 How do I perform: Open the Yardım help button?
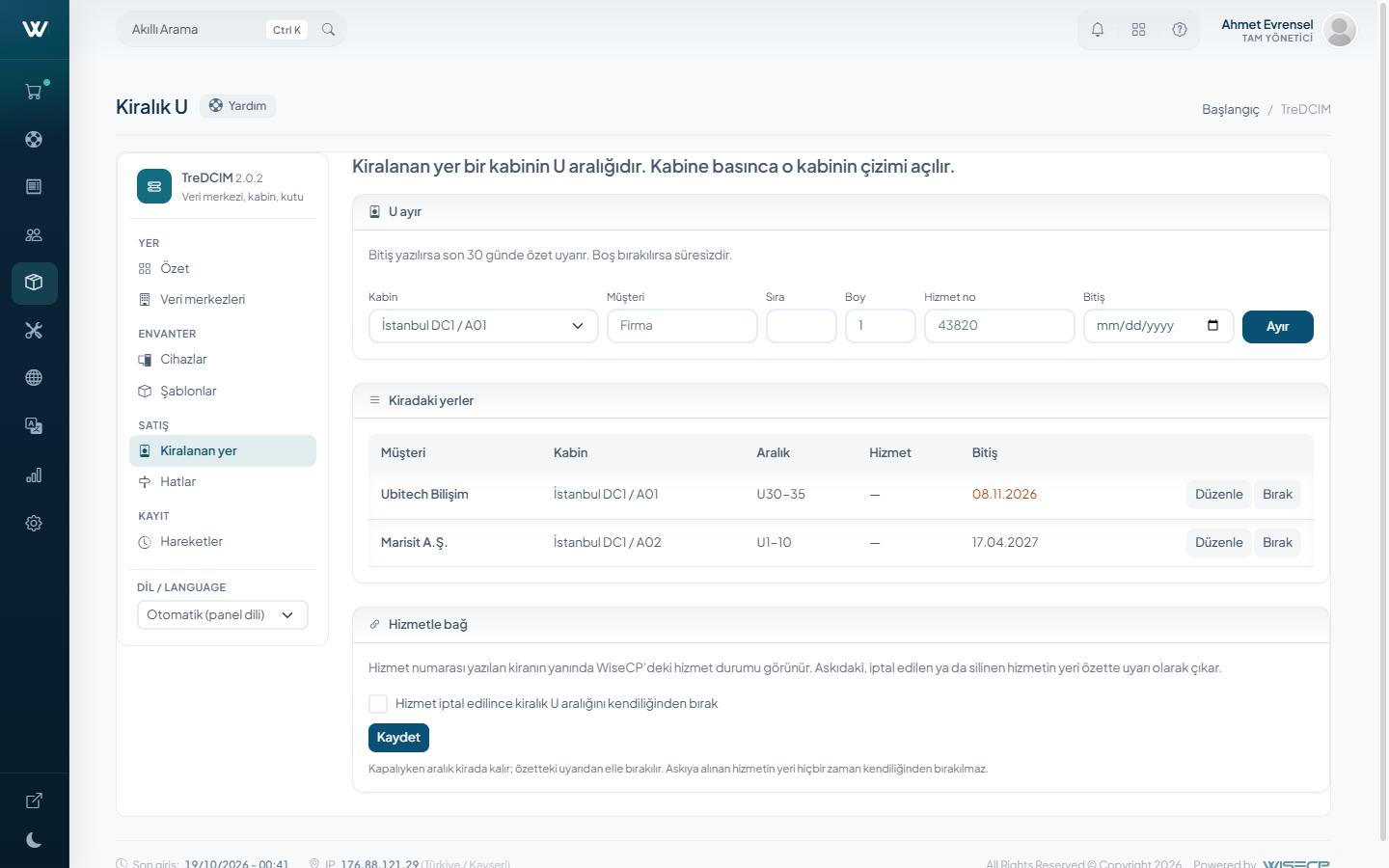237,106
